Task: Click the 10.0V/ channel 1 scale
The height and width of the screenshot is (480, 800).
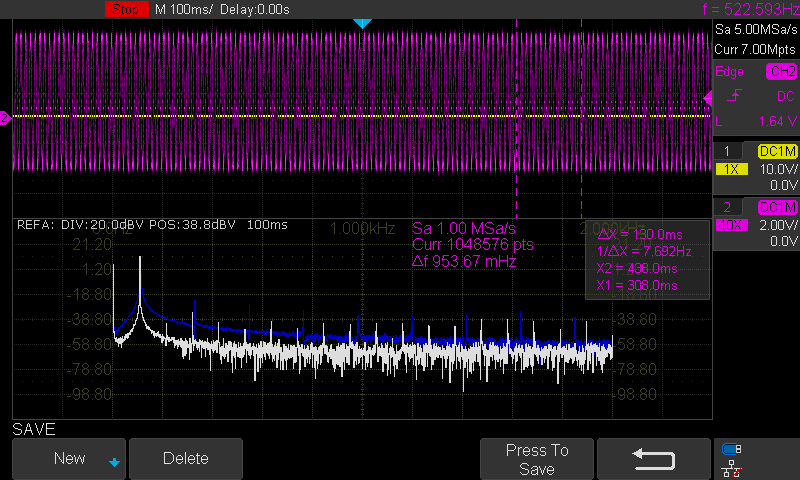Action: 778,169
